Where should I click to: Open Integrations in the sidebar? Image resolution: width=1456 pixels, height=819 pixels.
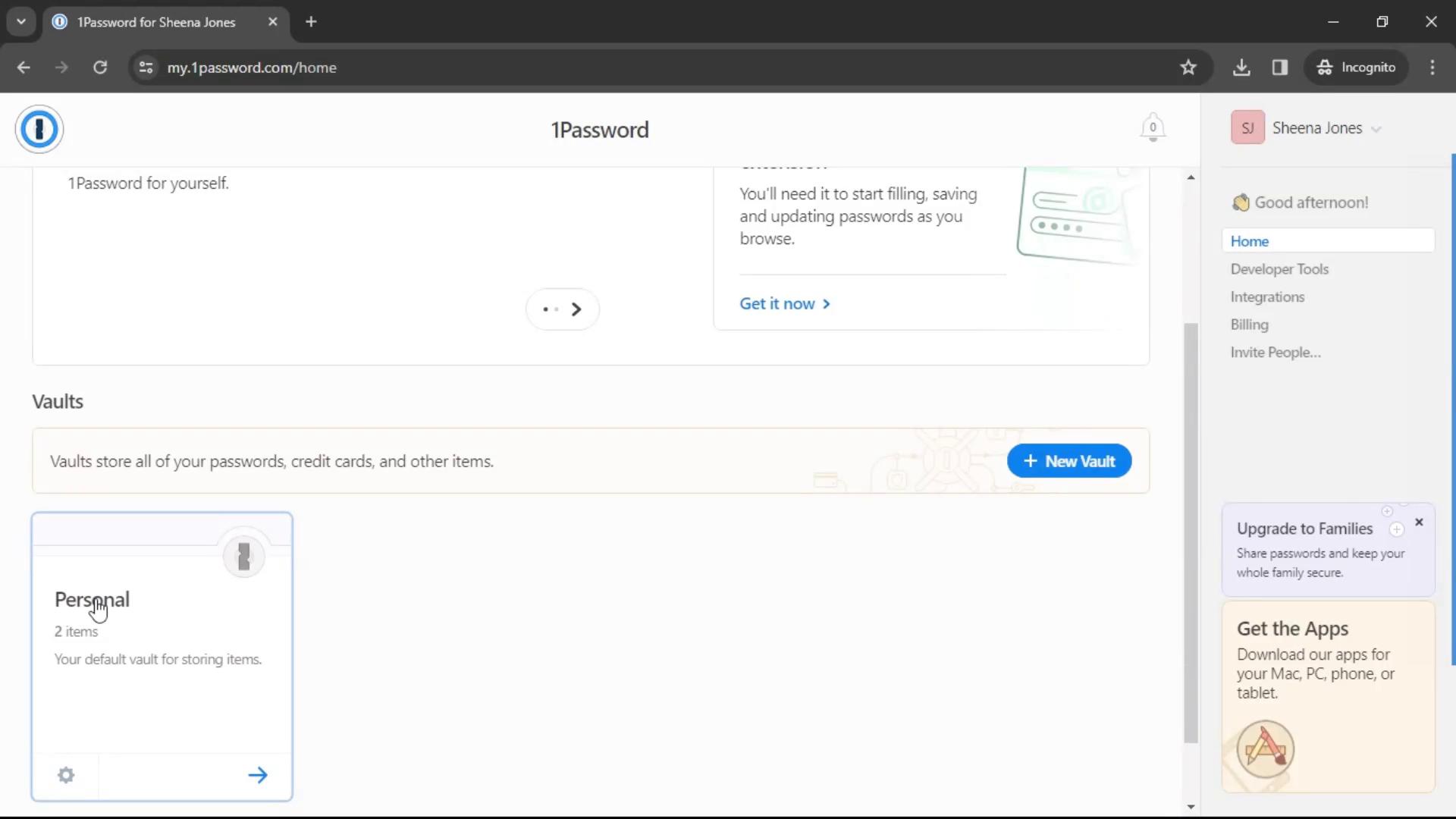click(x=1267, y=297)
